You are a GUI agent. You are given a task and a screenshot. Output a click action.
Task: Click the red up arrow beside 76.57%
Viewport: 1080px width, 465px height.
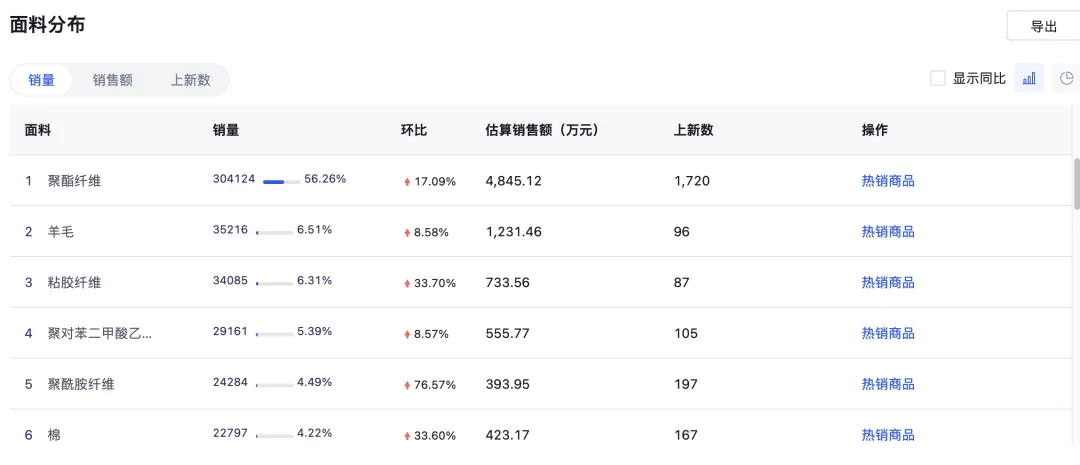pyautogui.click(x=407, y=385)
